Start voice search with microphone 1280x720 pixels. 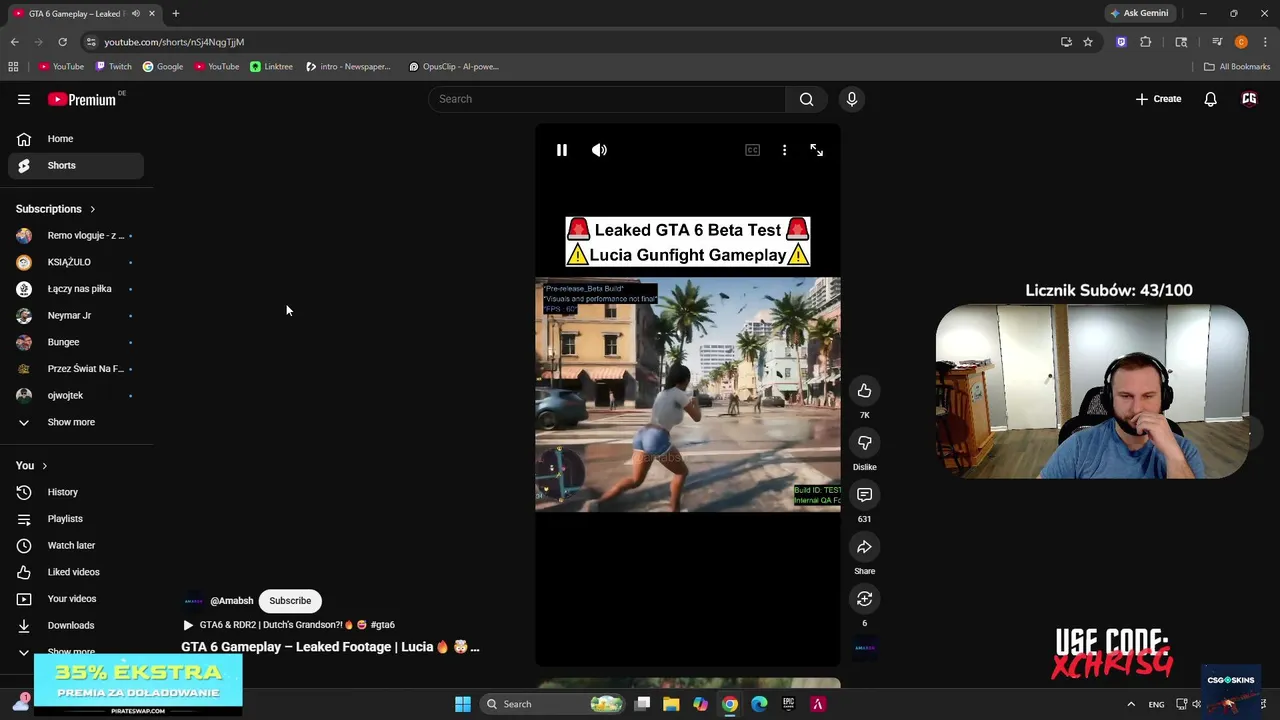pos(852,99)
